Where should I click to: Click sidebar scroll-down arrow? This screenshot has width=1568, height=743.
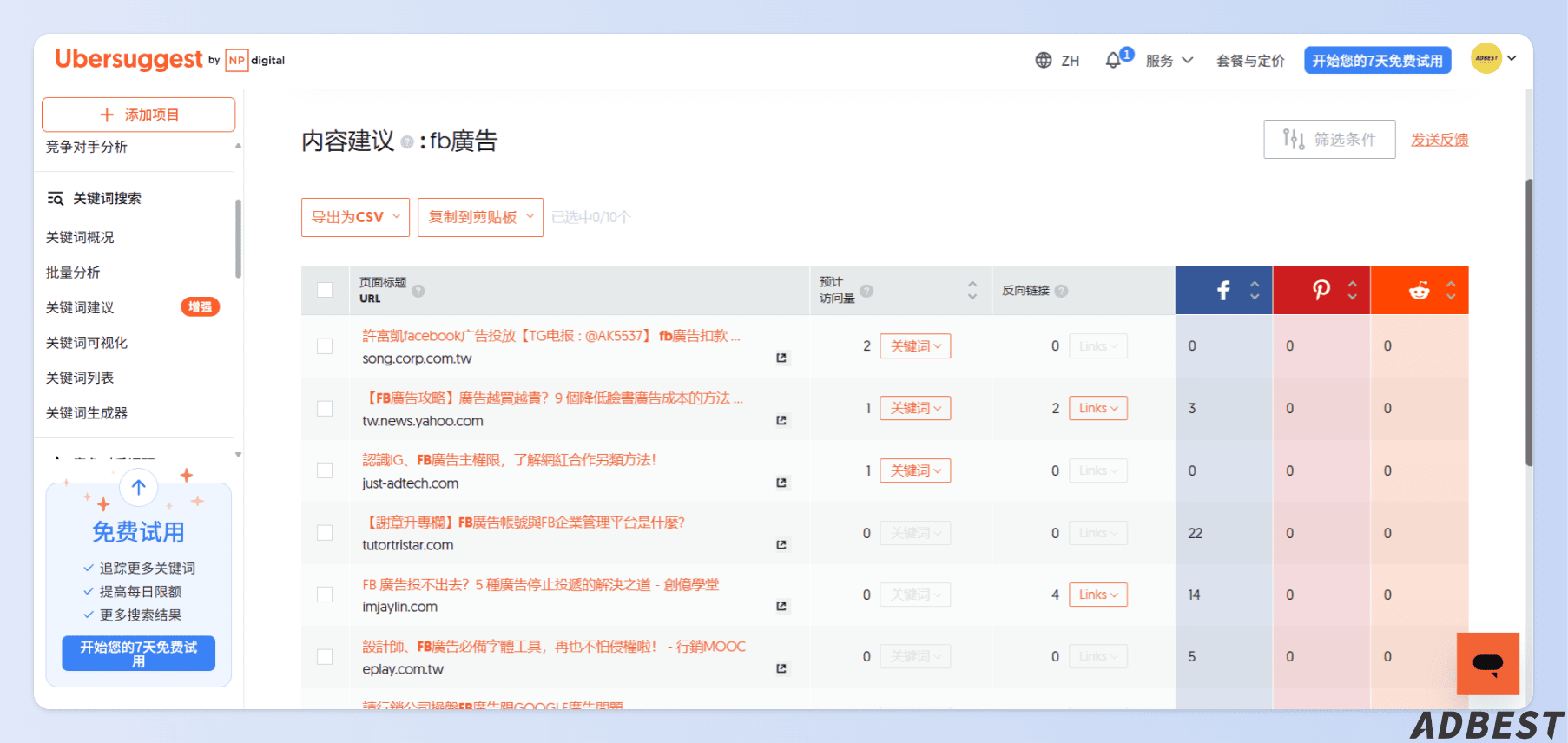click(x=238, y=454)
